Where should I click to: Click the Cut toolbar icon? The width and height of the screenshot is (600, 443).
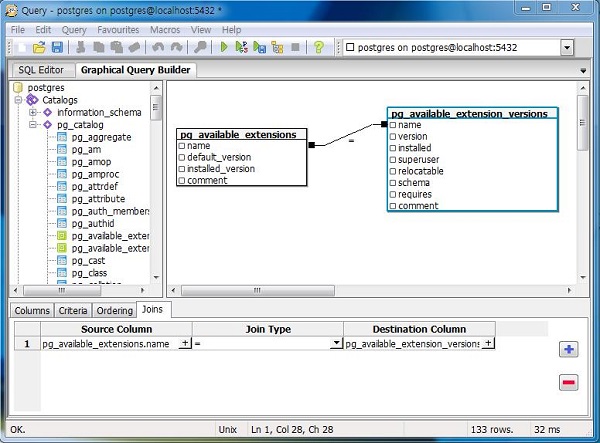tap(81, 47)
